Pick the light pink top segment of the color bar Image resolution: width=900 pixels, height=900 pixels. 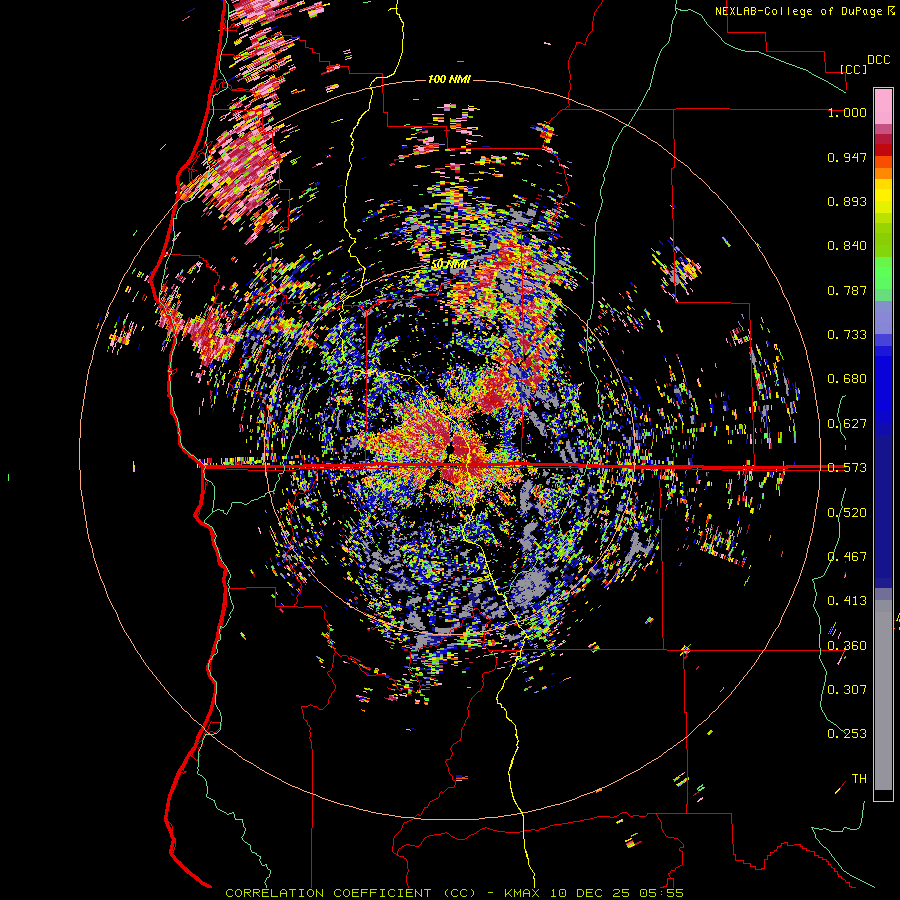pos(883,106)
